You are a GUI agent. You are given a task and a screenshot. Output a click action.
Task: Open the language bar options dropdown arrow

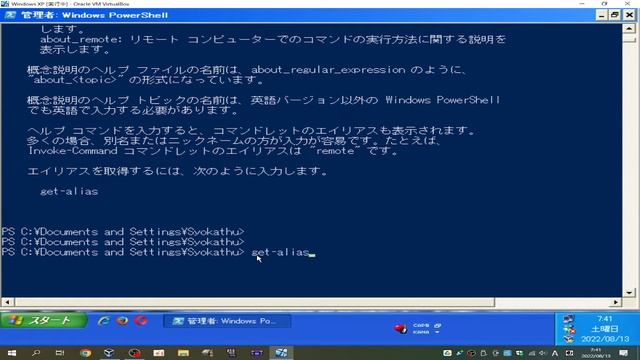pyautogui.click(x=438, y=332)
